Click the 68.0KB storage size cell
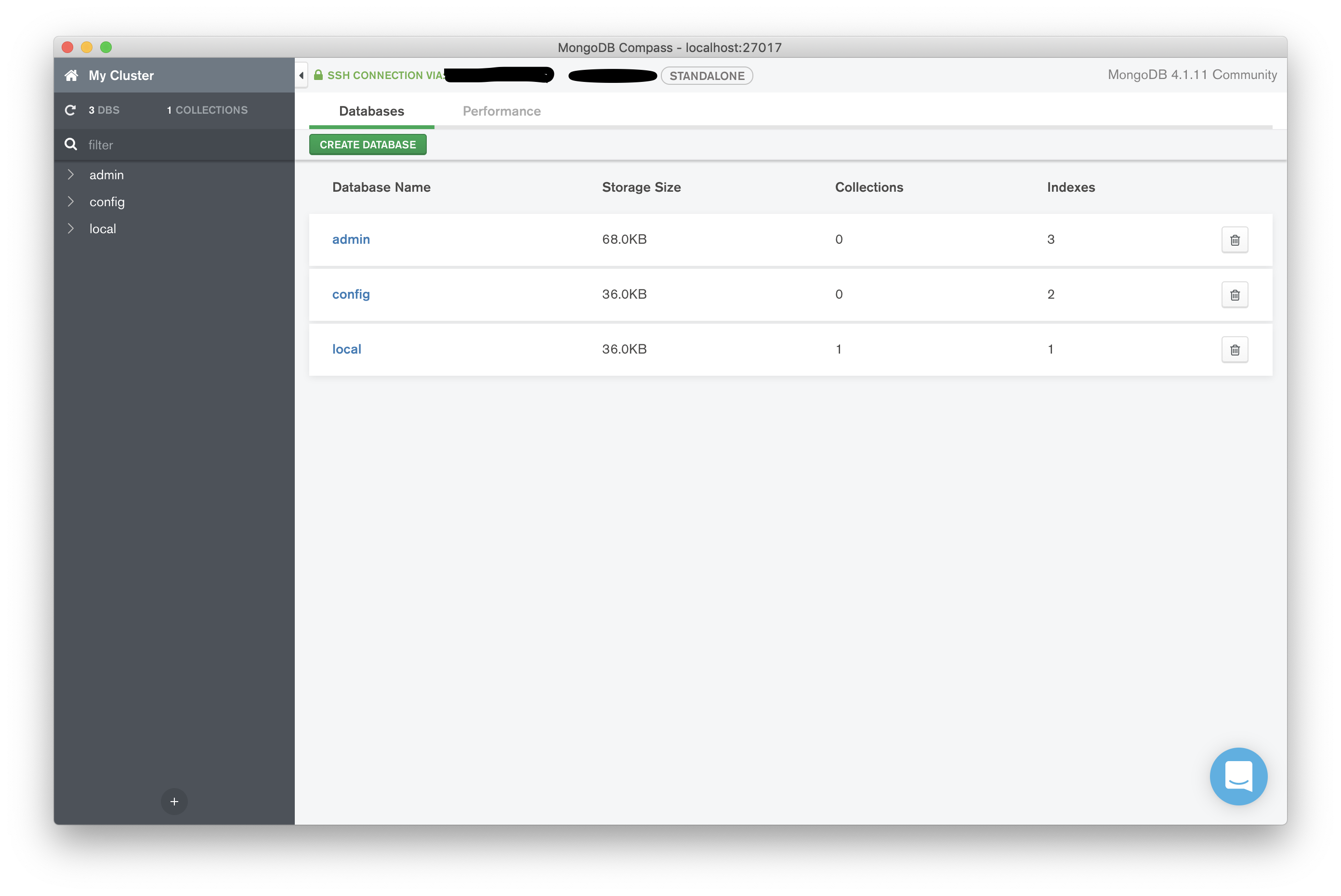This screenshot has width=1341, height=896. point(624,239)
